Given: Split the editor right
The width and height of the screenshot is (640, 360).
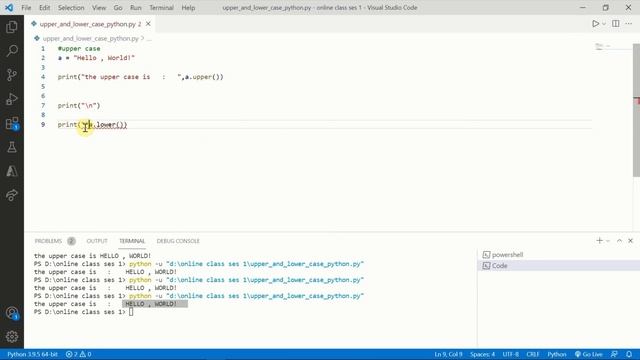Looking at the screenshot, I should (616, 24).
